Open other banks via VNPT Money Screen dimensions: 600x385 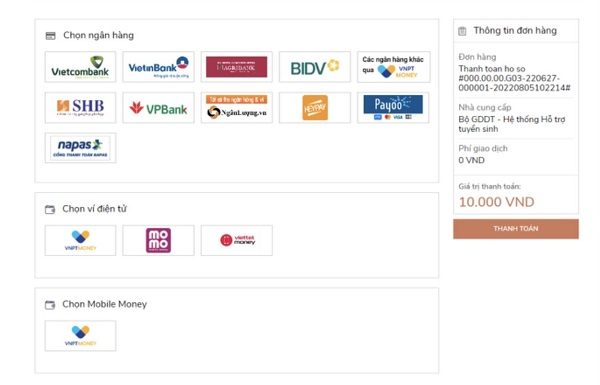tap(393, 67)
